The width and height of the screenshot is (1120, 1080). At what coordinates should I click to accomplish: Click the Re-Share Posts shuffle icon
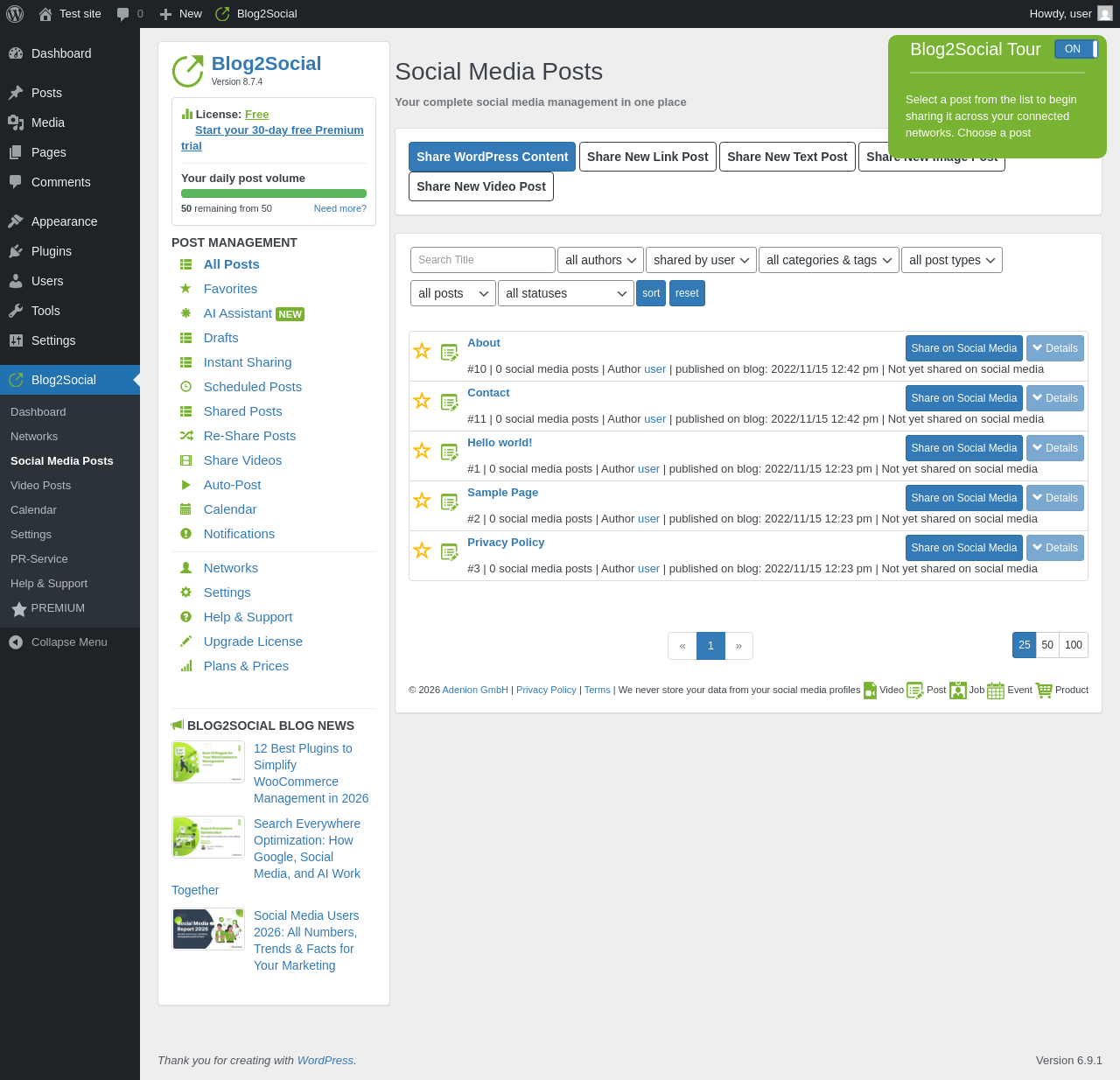point(185,436)
